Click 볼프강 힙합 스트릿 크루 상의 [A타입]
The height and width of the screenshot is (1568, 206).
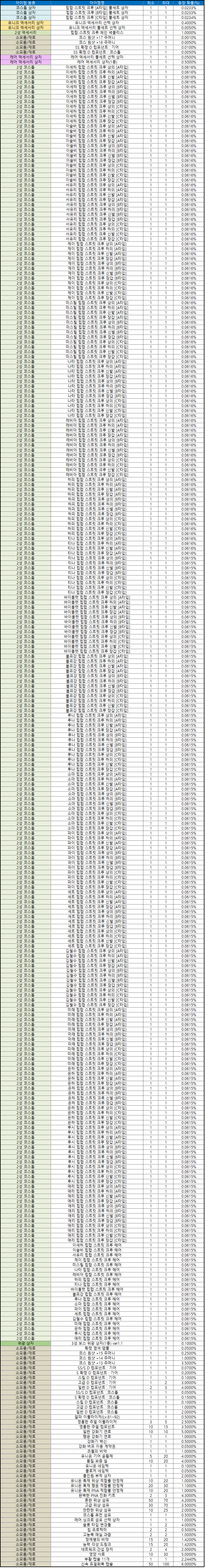click(x=98, y=656)
